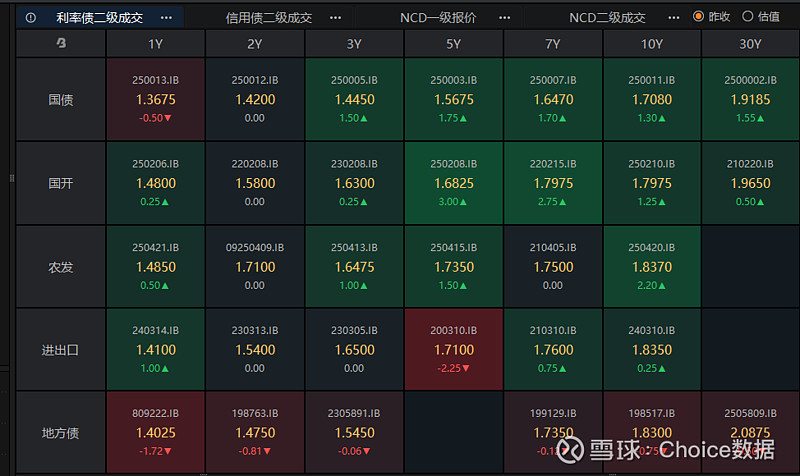Open bond cell 230305.IB at 1.6500
Screen dimensions: 800x476
(x=354, y=350)
